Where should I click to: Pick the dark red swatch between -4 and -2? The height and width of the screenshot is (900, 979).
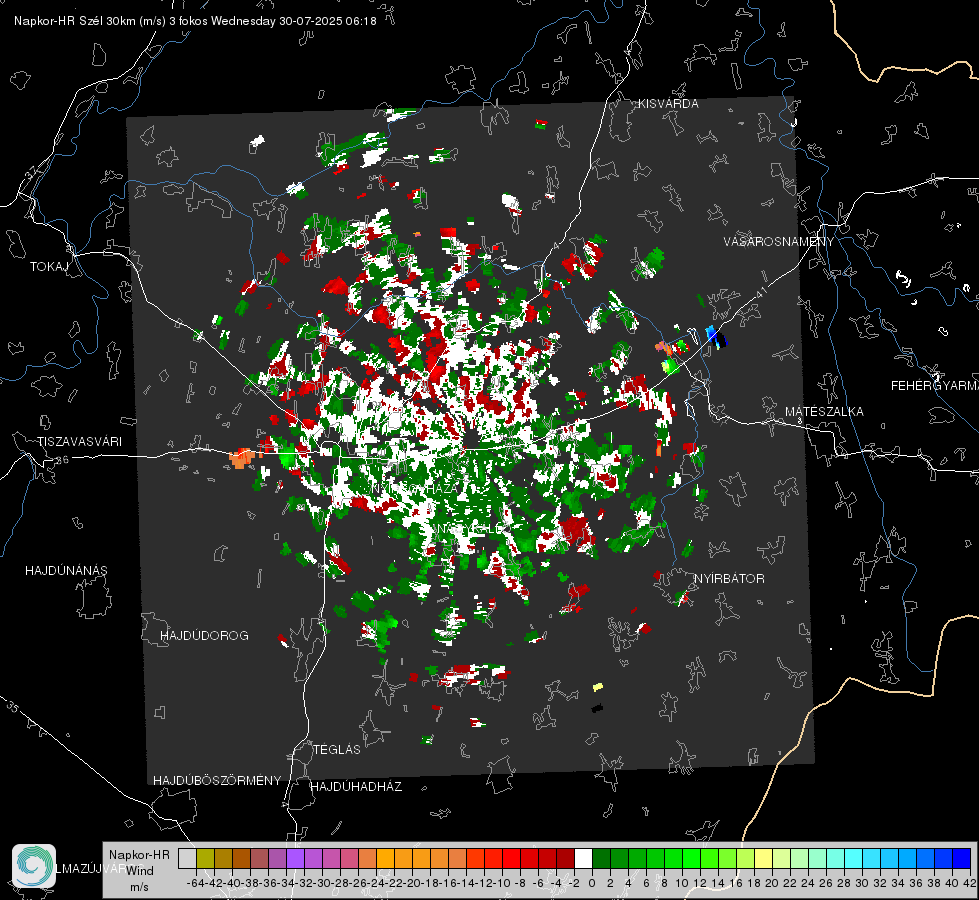coord(565,858)
